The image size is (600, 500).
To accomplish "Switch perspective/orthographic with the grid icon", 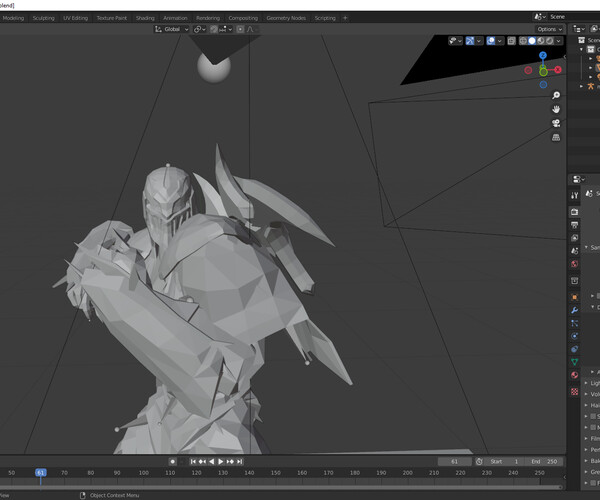I will click(x=556, y=137).
